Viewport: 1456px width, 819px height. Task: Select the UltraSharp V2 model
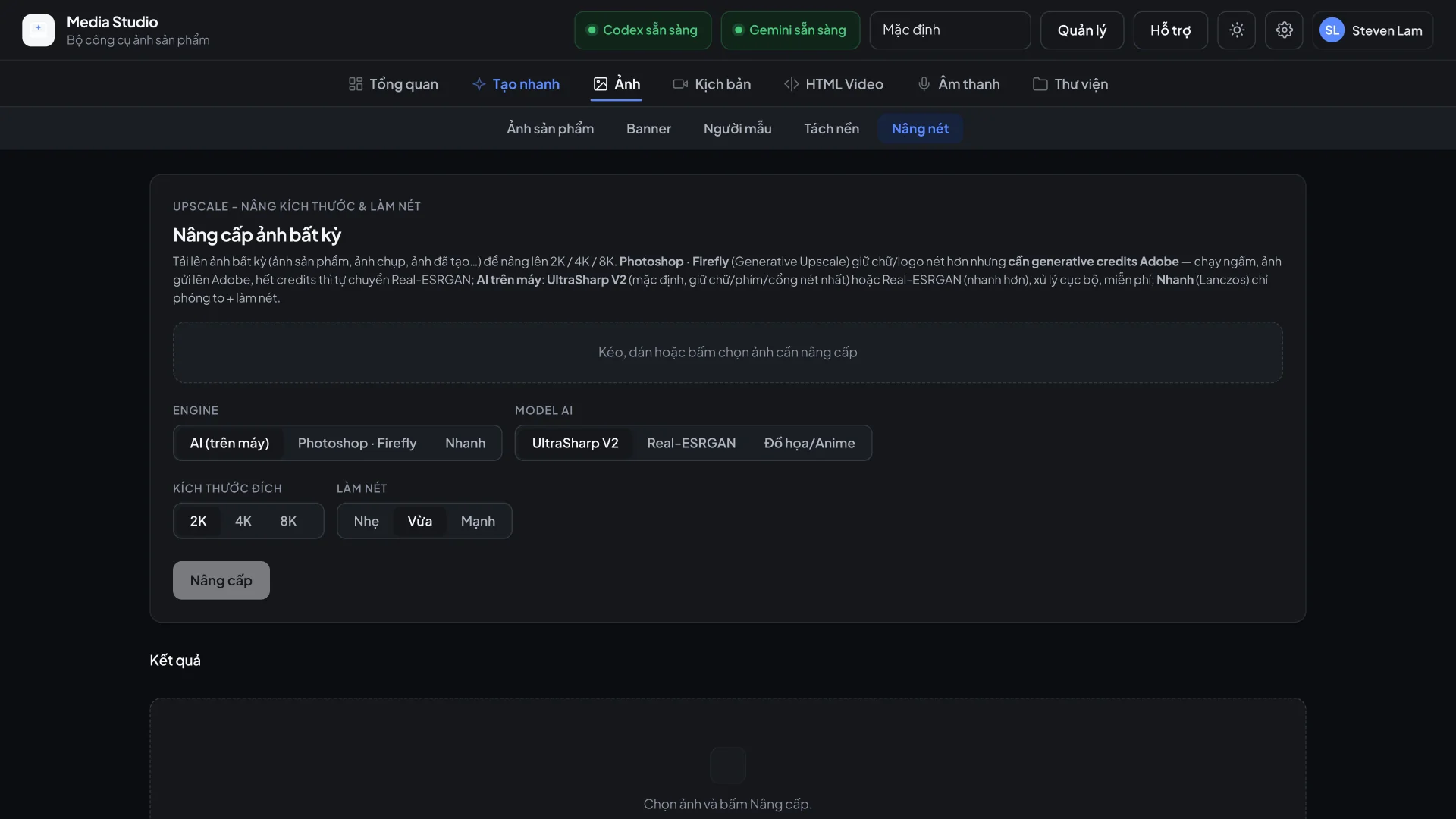575,443
